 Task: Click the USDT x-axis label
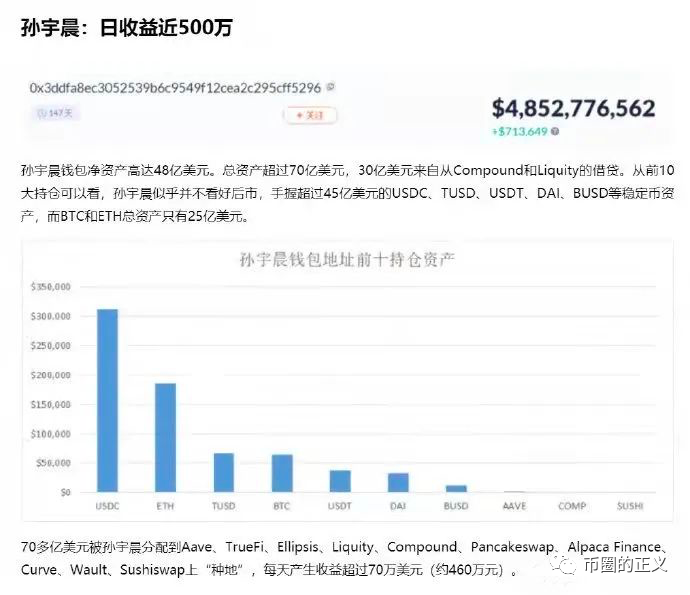tap(340, 506)
